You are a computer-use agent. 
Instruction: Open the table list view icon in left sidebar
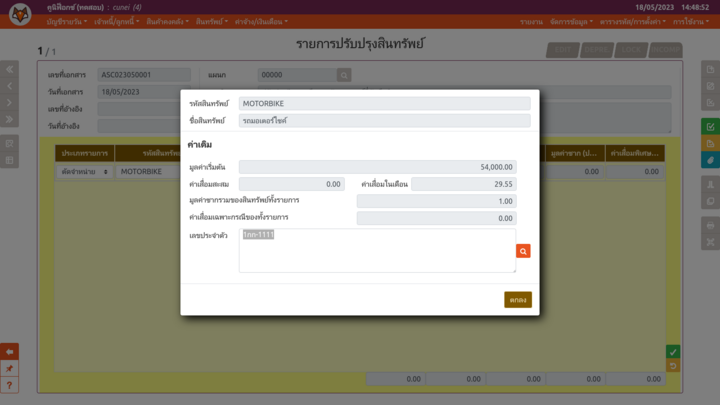pyautogui.click(x=9, y=160)
